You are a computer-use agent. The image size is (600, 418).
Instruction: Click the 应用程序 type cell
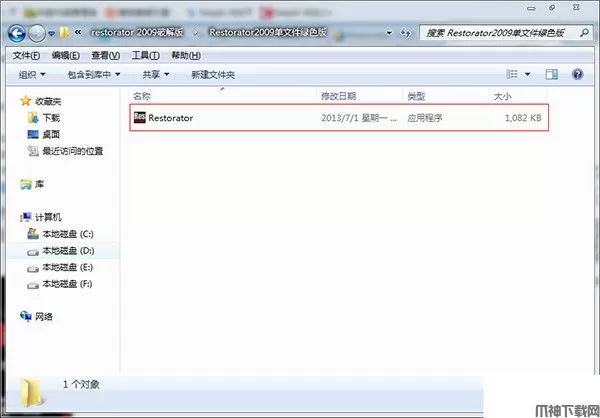click(x=425, y=118)
